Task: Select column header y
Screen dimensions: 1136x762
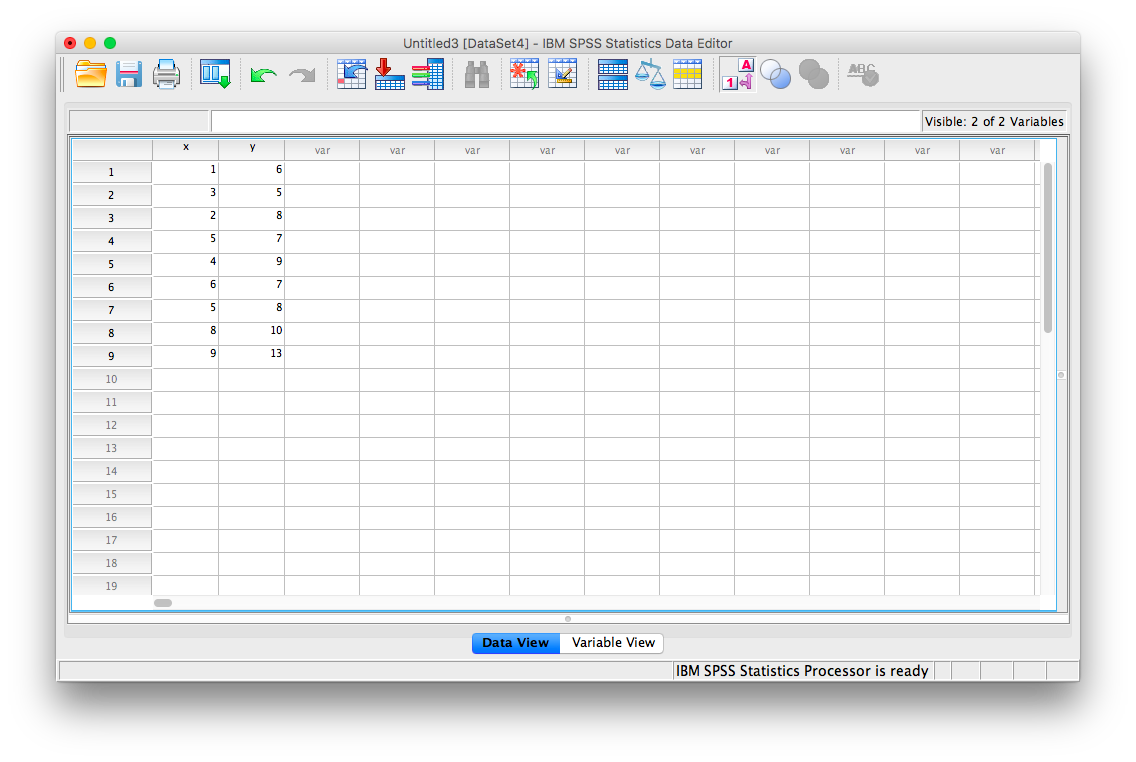Action: coord(251,149)
